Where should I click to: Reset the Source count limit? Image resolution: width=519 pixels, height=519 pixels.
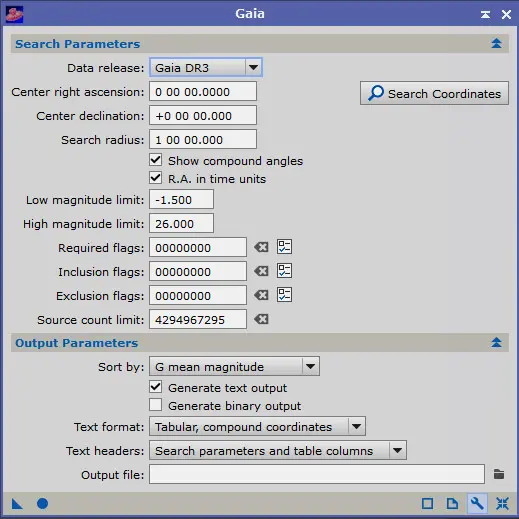(x=261, y=319)
